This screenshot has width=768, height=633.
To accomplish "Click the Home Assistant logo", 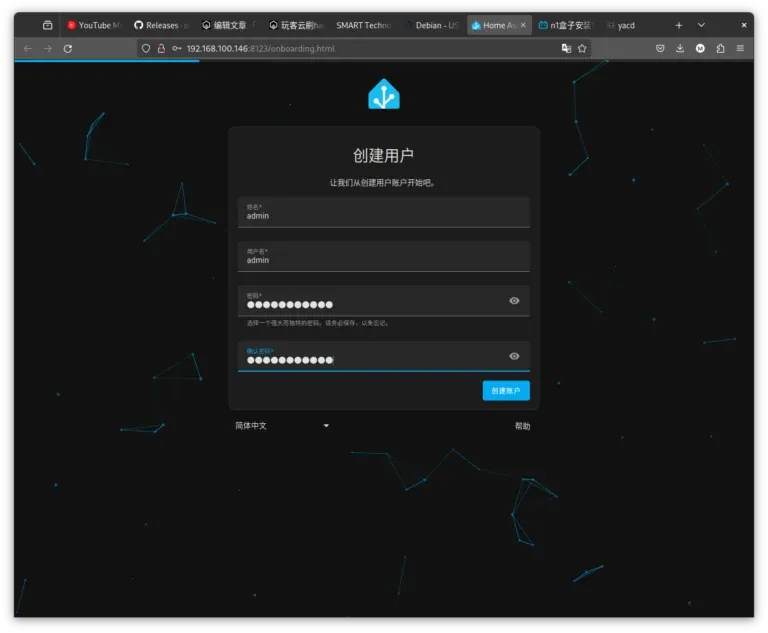I will [384, 94].
